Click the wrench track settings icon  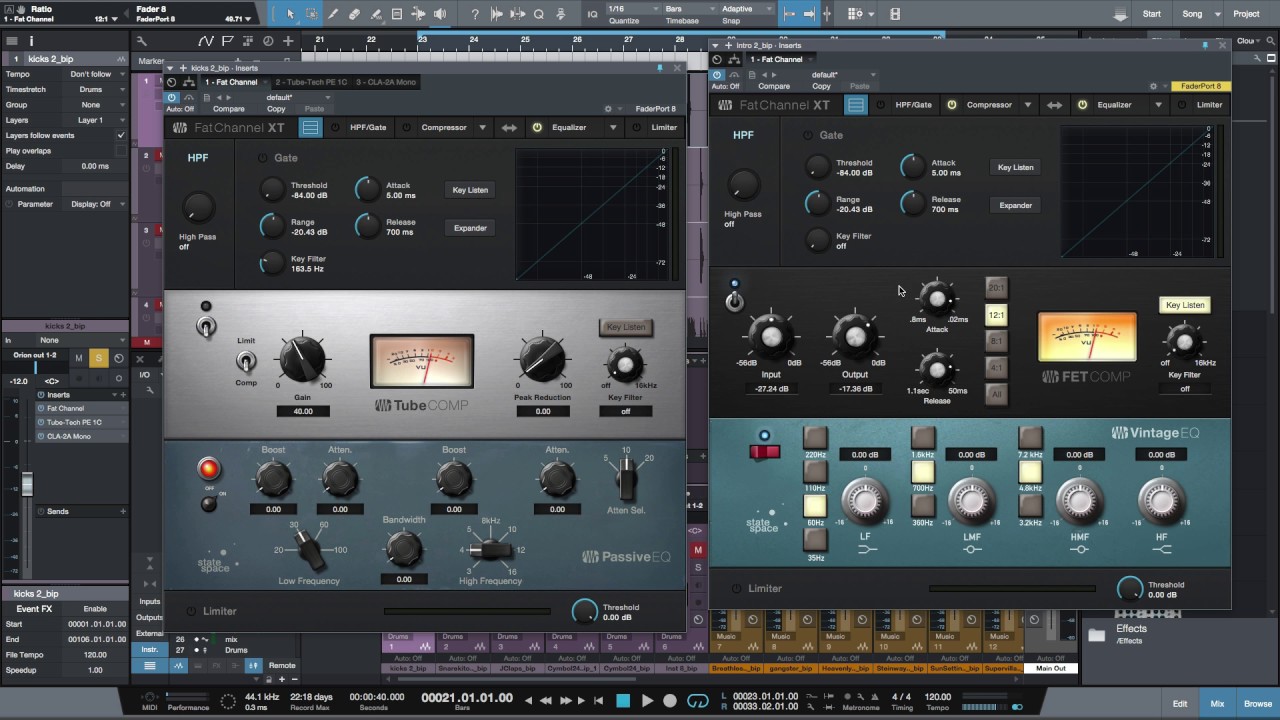coord(142,41)
